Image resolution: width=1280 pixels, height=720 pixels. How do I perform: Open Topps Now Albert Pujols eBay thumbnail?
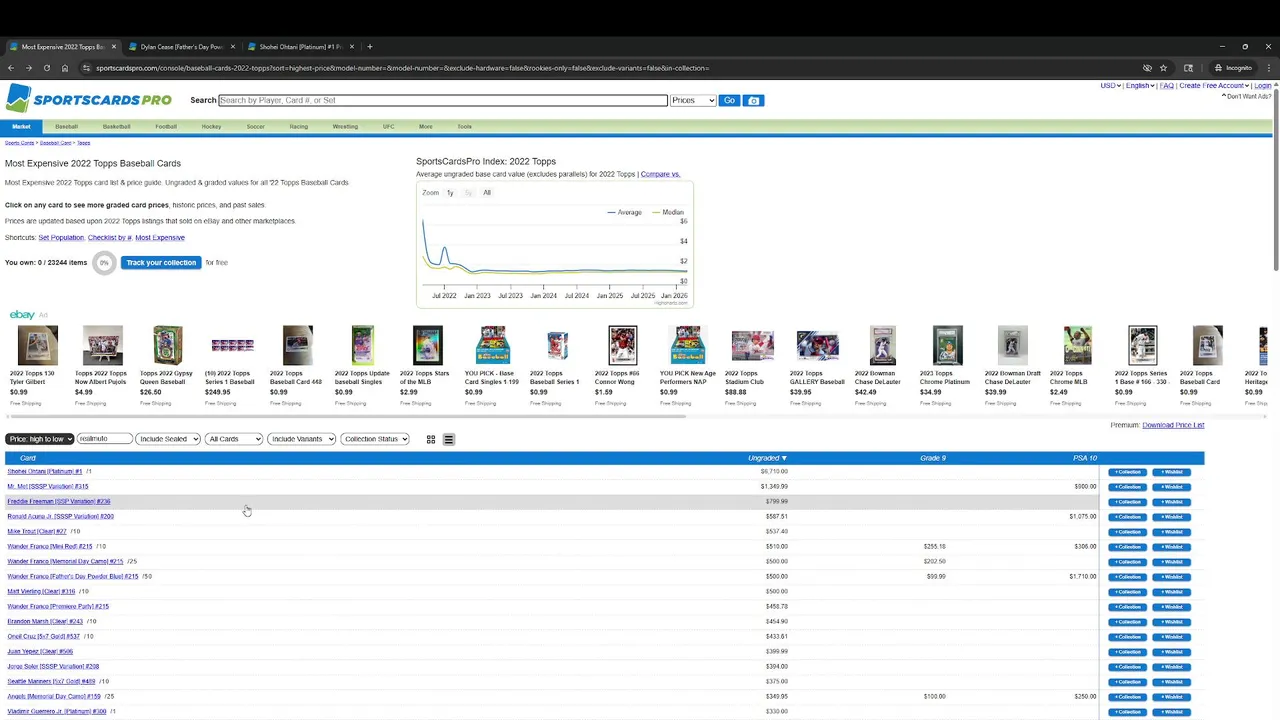coord(102,345)
